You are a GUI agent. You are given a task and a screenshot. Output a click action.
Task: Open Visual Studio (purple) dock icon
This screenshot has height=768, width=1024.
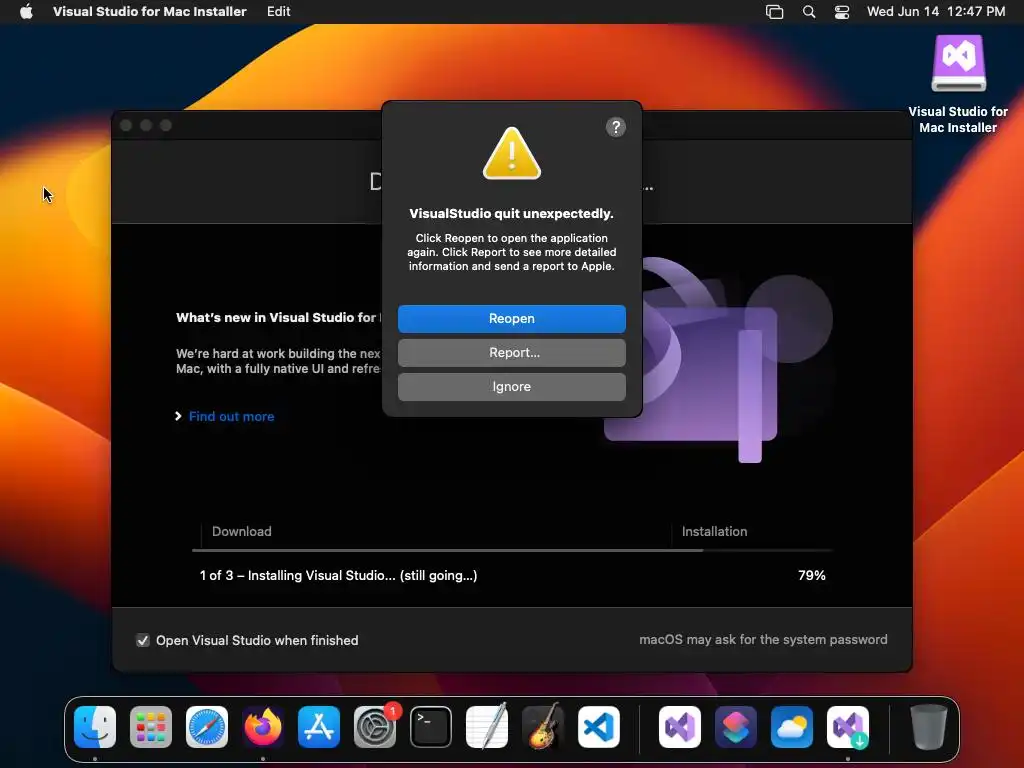point(680,726)
